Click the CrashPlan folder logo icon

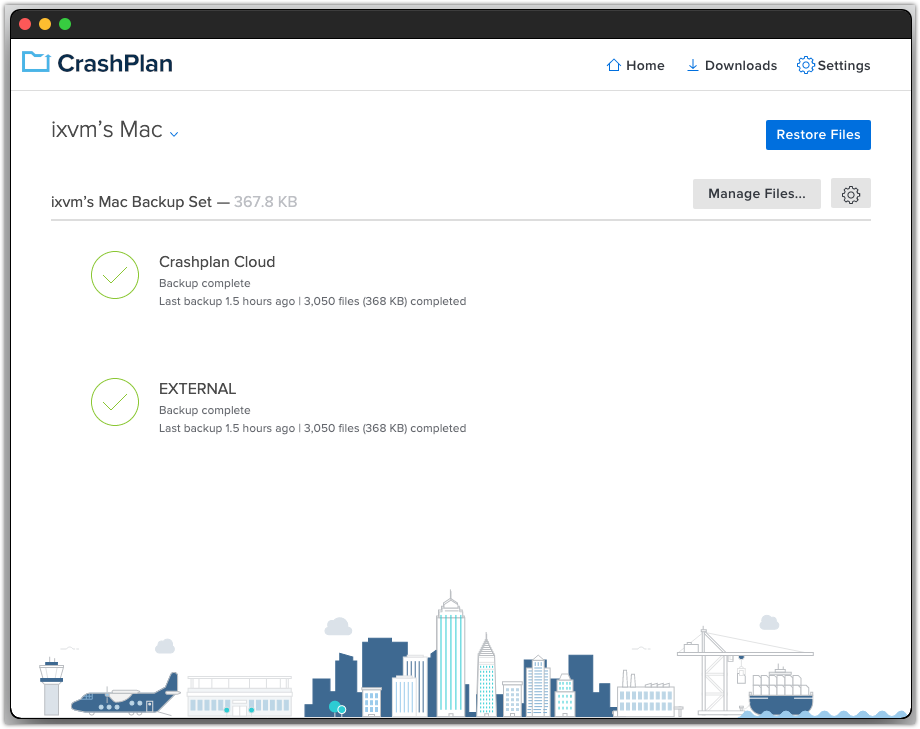pos(36,62)
